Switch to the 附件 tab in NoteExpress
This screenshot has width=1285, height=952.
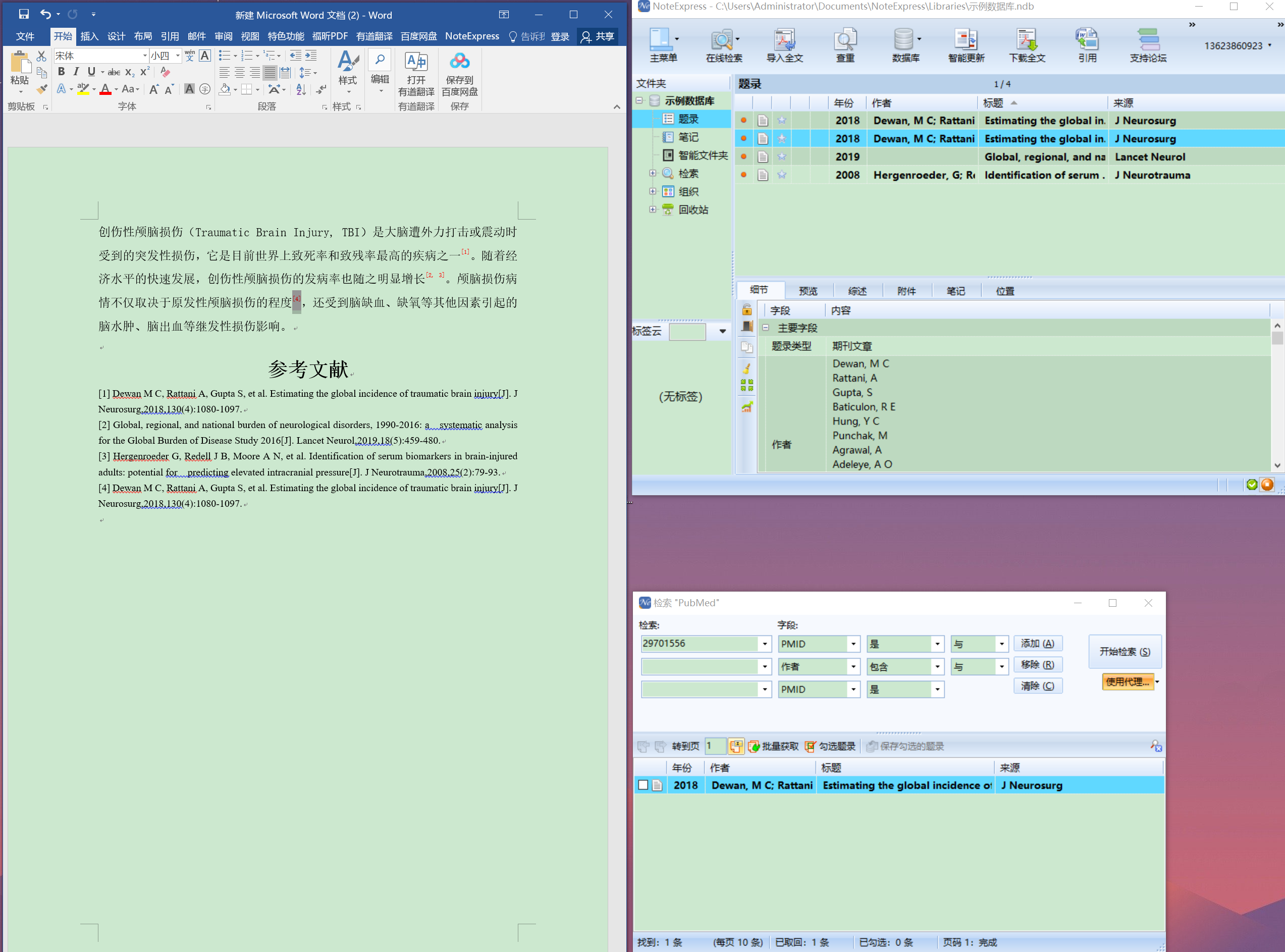906,291
